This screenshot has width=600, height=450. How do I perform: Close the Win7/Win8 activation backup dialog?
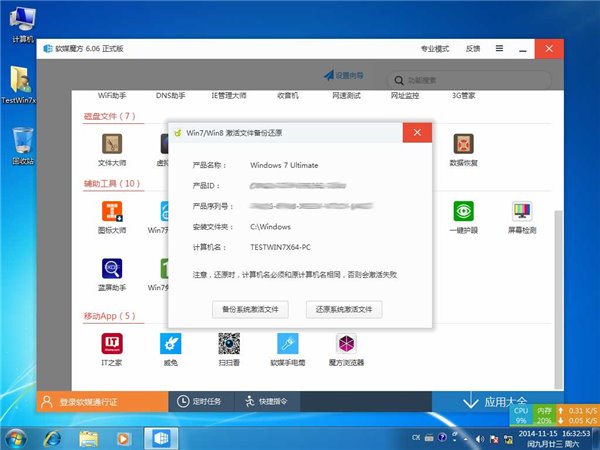coord(417,132)
